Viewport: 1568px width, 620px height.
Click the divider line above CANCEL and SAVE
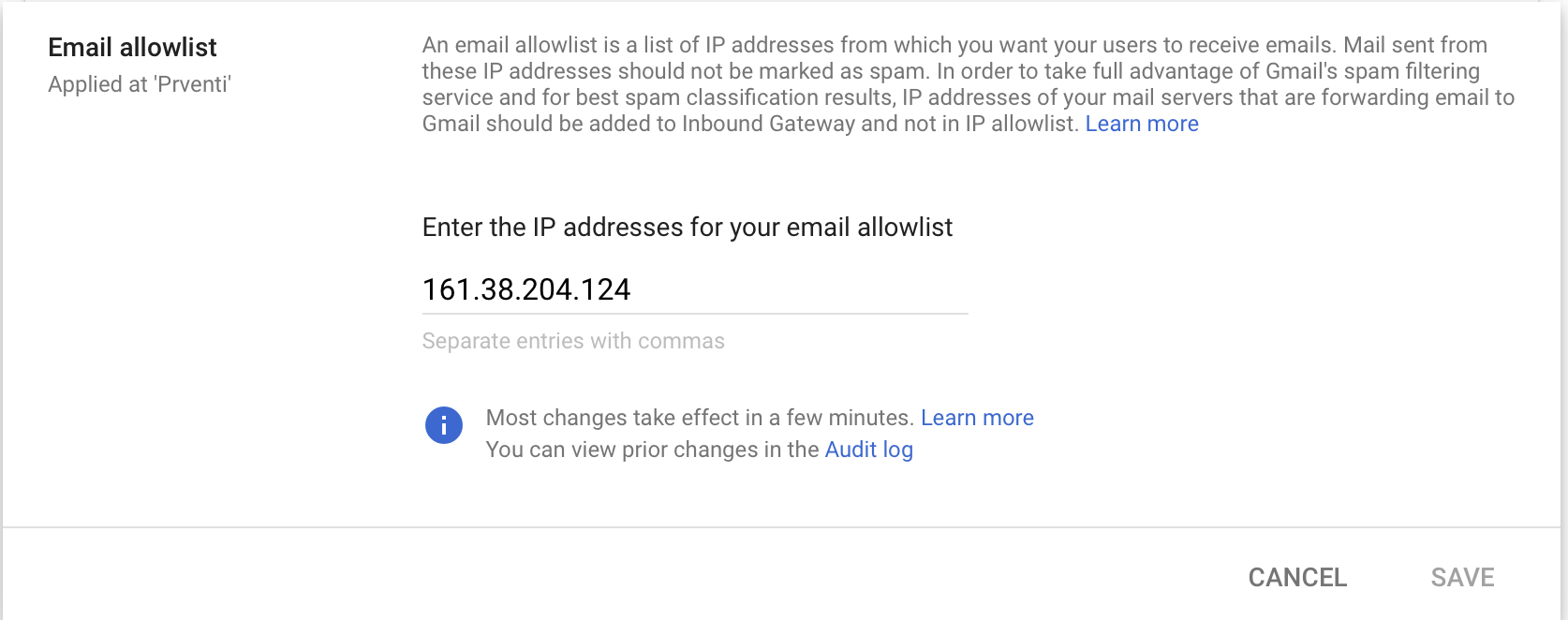click(781, 527)
